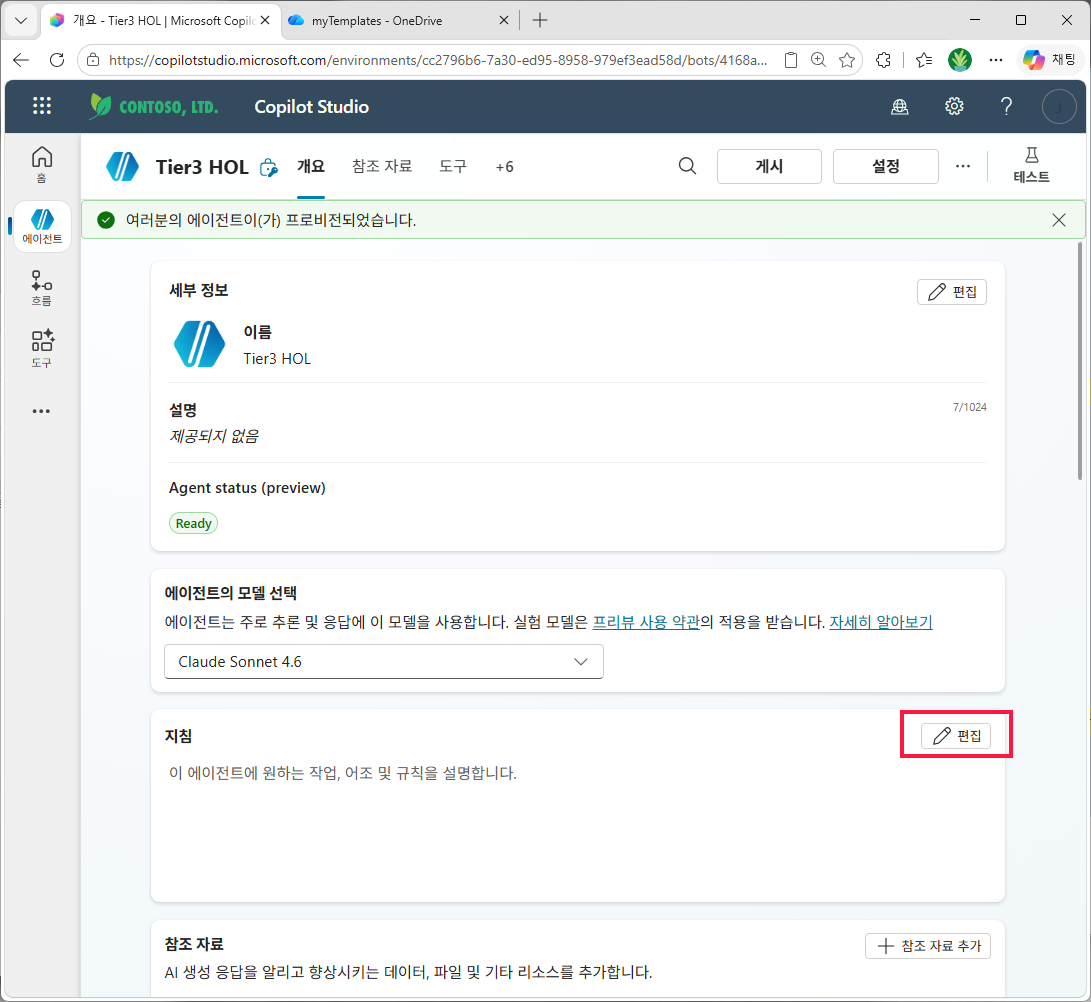1091x1002 pixels.
Task: Click the page vertical scrollbar
Action: coord(1080,362)
